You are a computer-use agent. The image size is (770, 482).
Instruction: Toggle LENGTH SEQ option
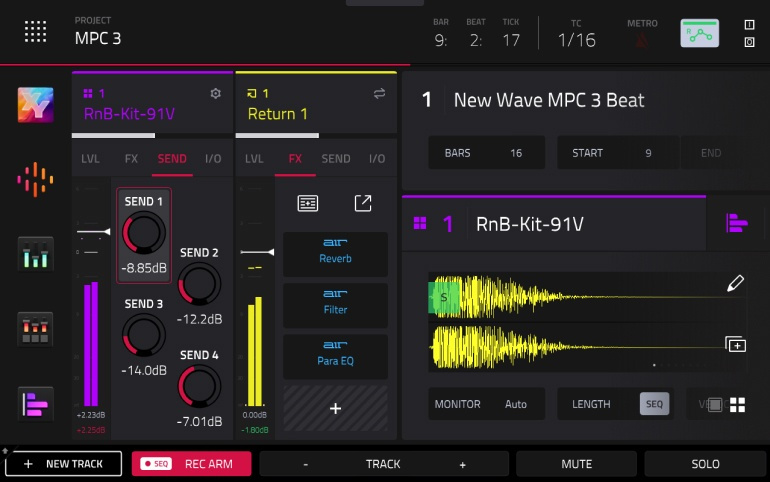(654, 404)
